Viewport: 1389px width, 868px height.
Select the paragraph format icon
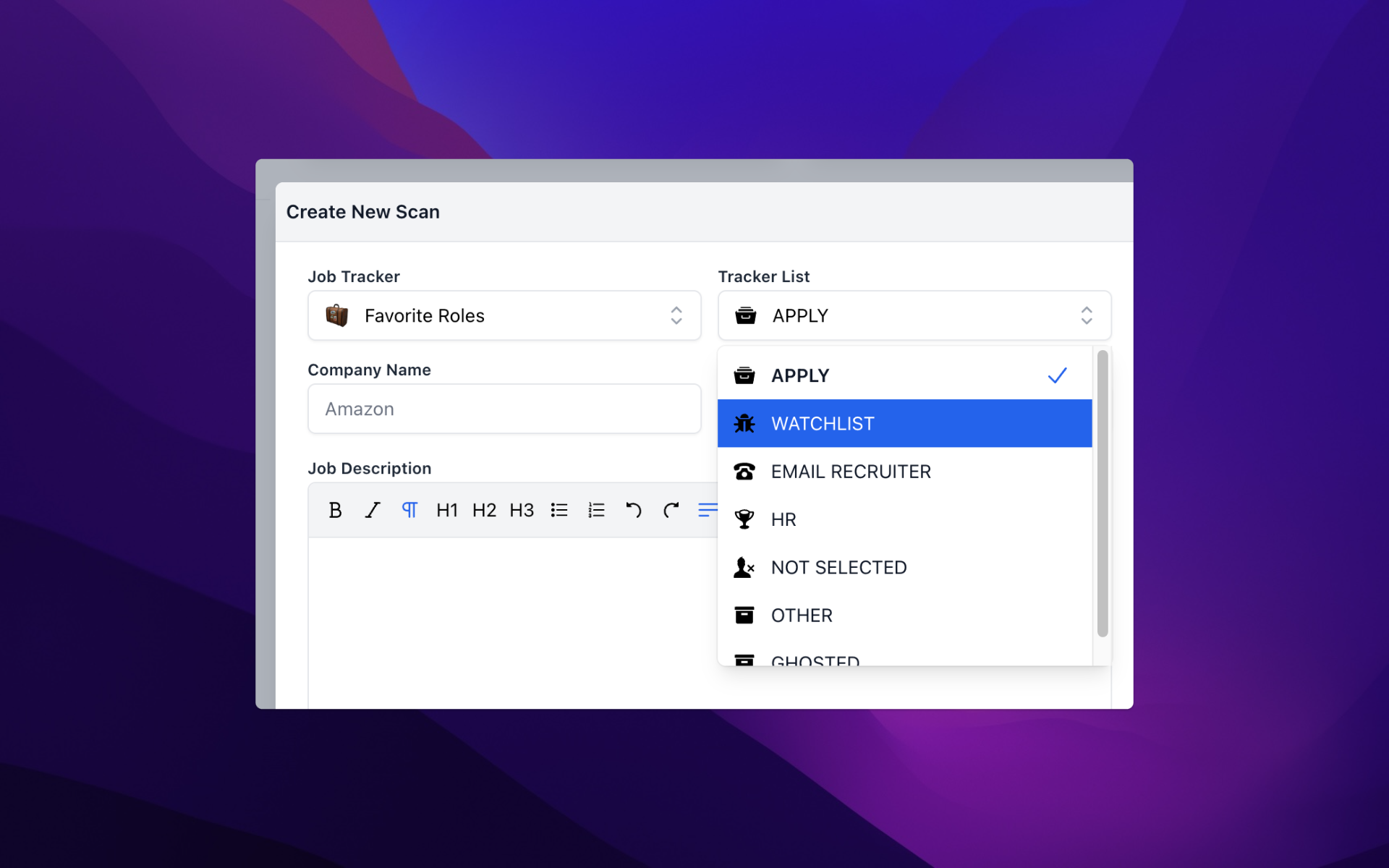(409, 510)
